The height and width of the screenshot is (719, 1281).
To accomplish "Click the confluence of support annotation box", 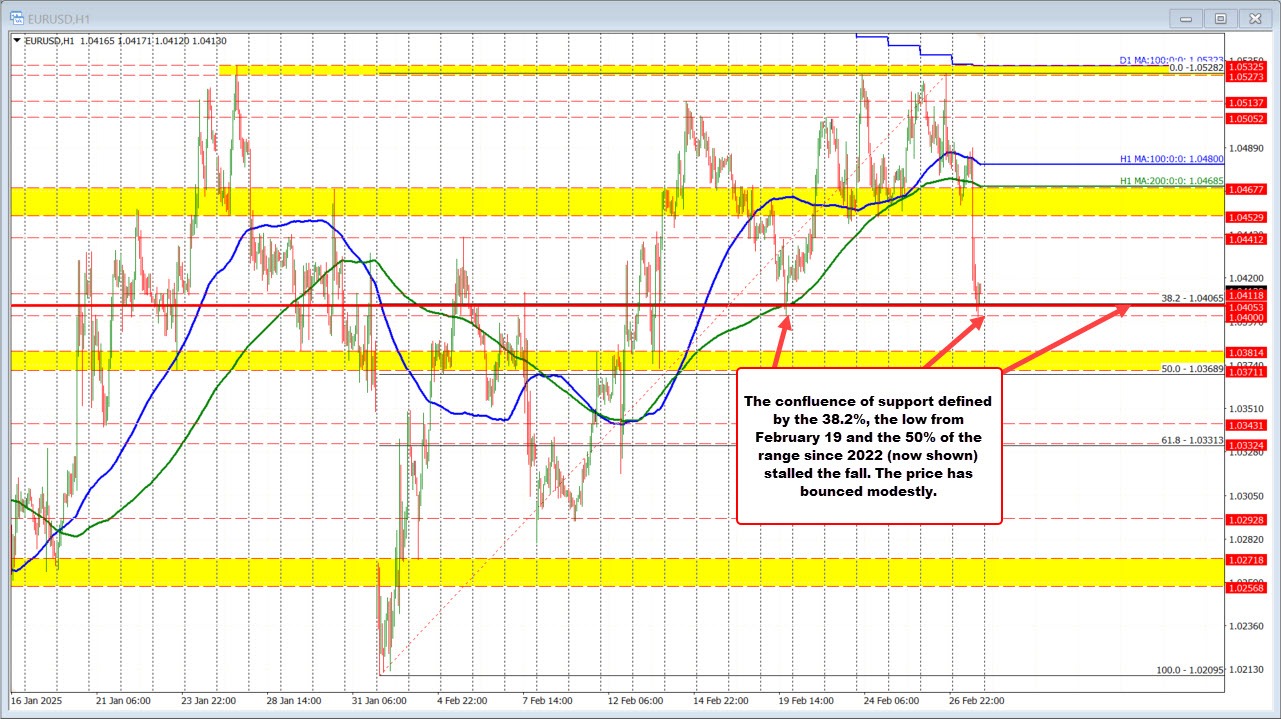I will tap(868, 446).
